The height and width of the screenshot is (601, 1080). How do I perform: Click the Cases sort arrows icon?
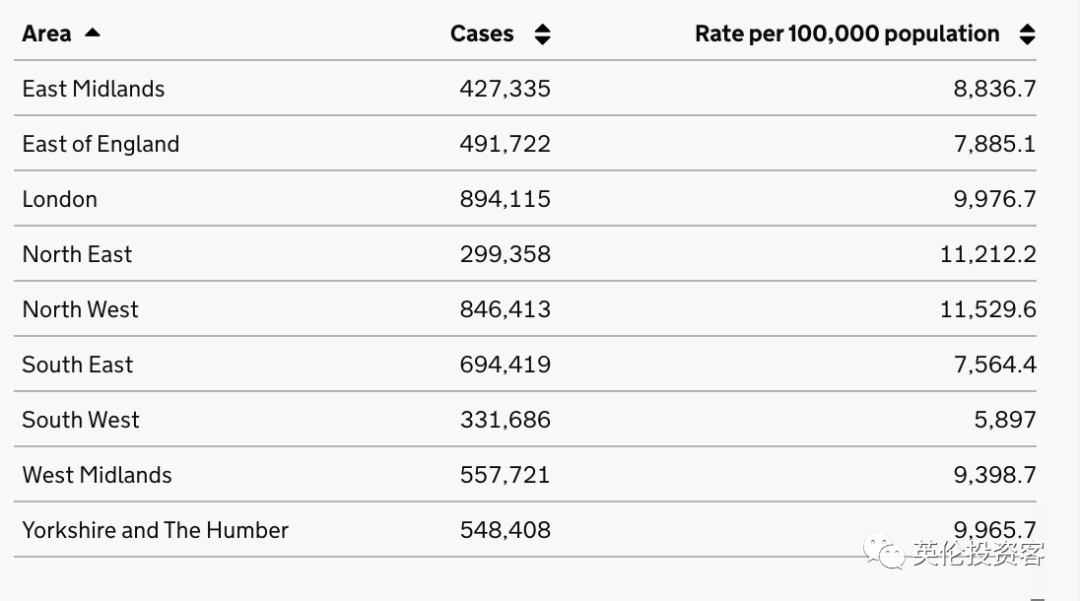point(542,34)
